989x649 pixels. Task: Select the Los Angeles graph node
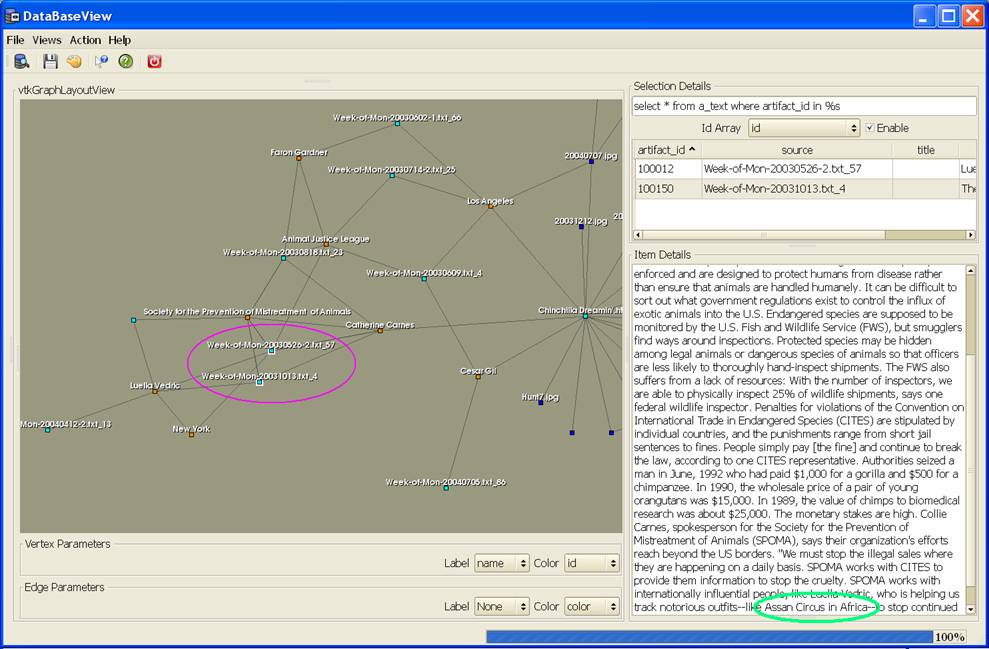(x=490, y=207)
